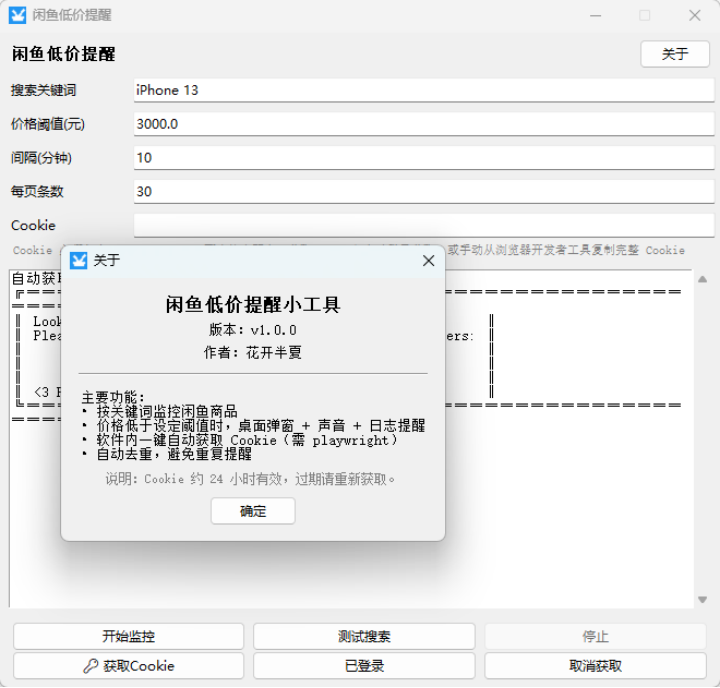Close the main 闲鱼低价提醒 window
720x688 pixels.
[695, 16]
